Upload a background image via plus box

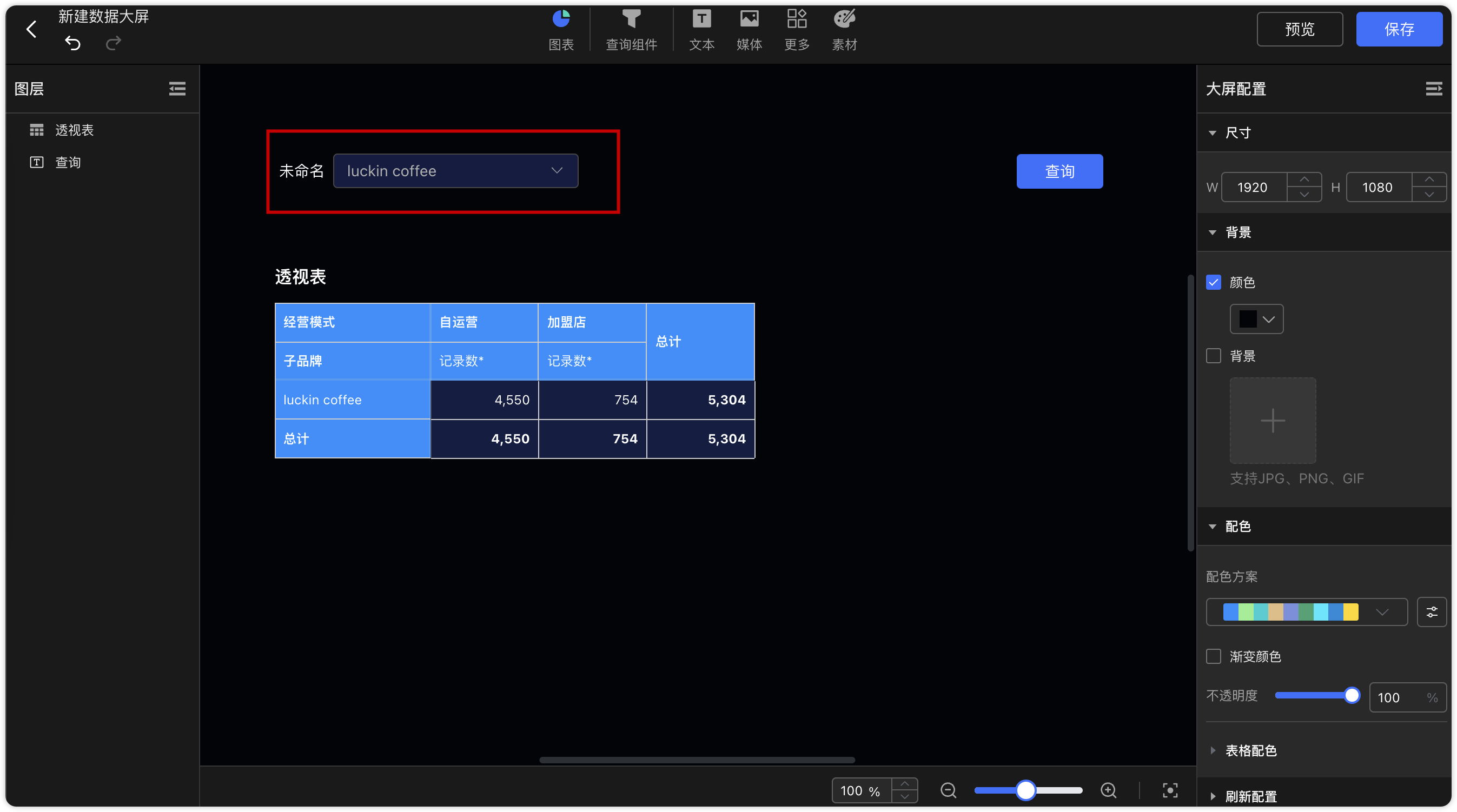pos(1273,421)
